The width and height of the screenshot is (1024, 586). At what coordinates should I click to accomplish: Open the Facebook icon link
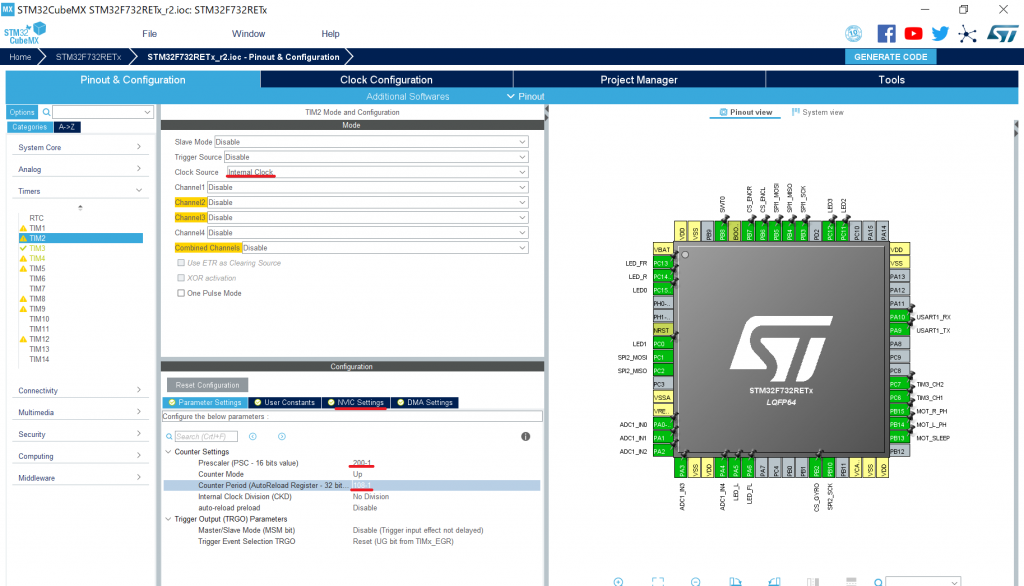[886, 33]
